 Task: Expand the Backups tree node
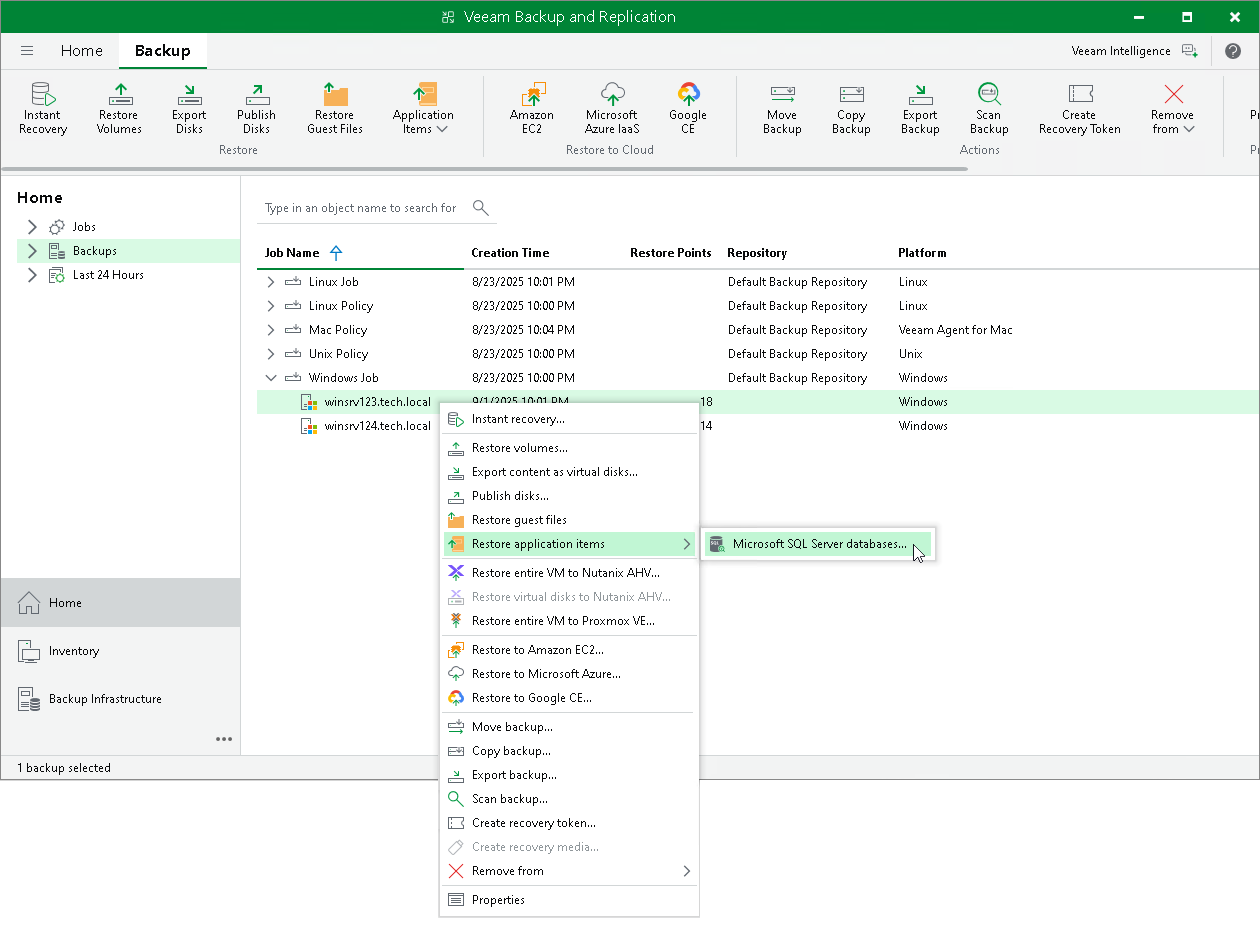[32, 251]
